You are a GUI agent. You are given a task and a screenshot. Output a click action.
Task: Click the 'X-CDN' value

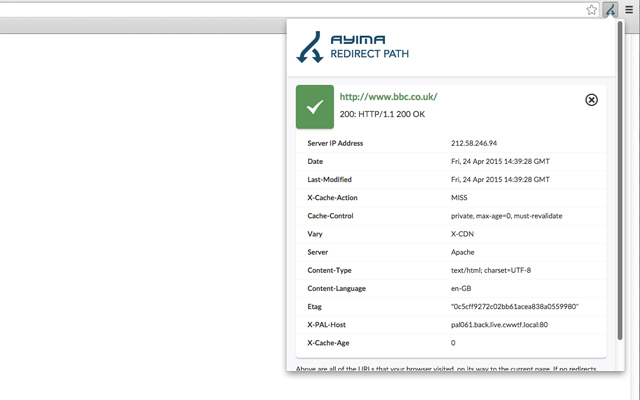[x=462, y=234]
